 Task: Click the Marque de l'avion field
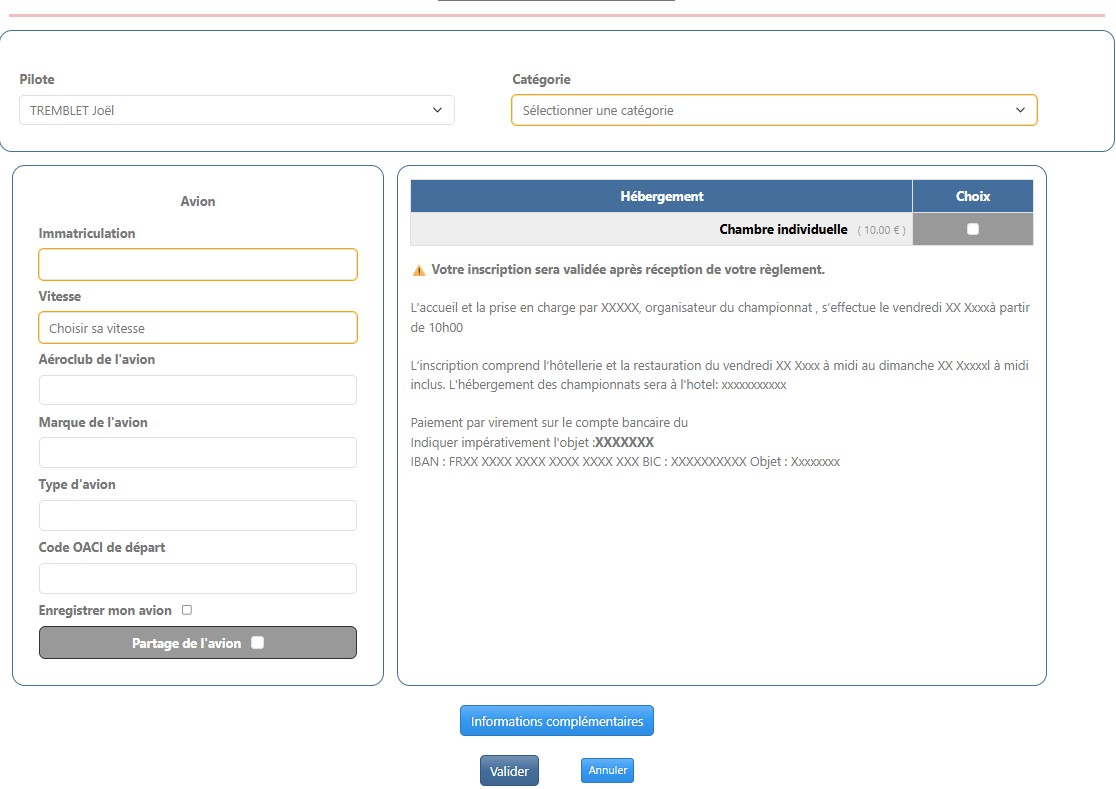tap(198, 452)
